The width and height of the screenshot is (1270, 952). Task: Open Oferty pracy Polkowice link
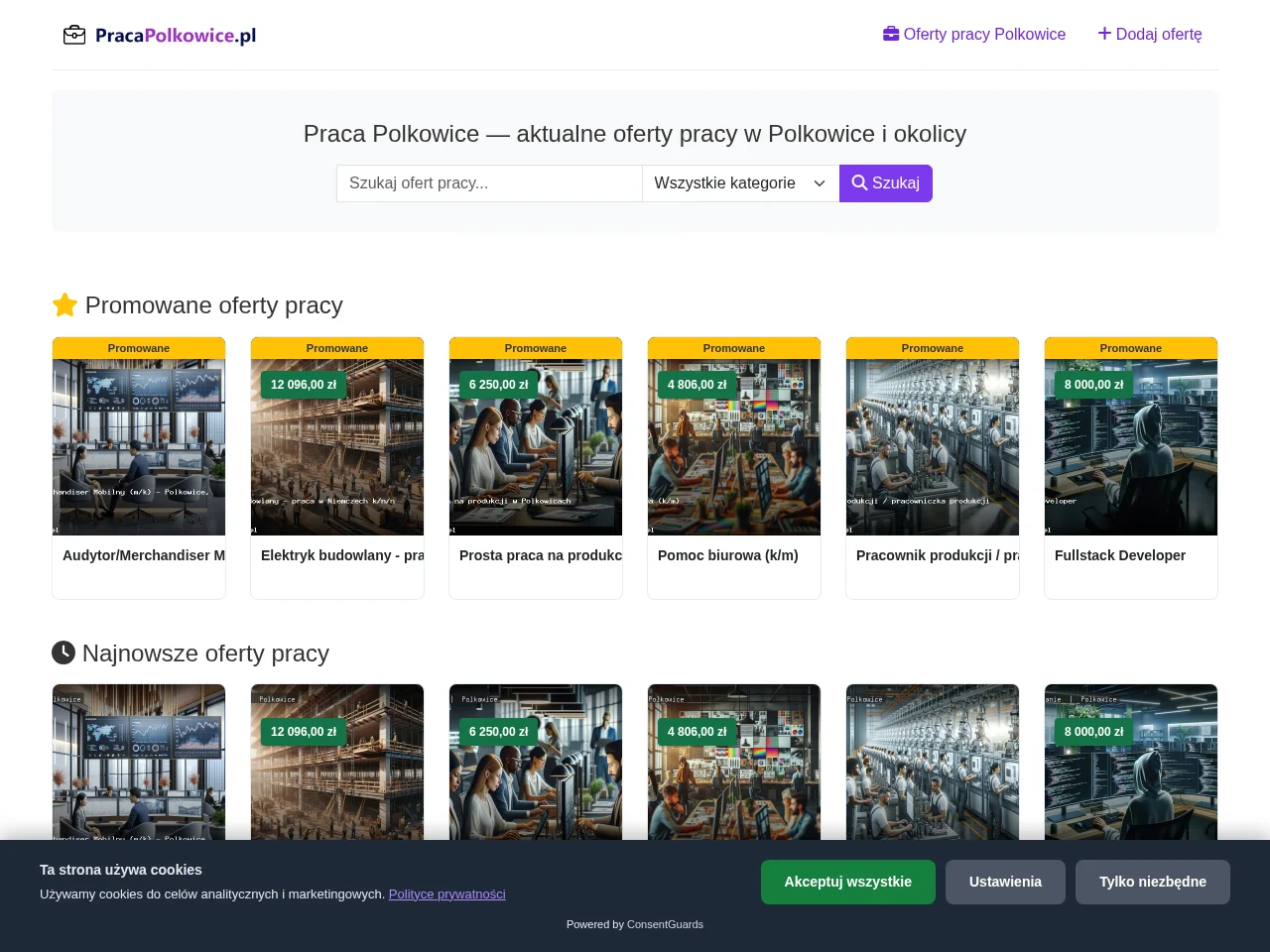974,34
